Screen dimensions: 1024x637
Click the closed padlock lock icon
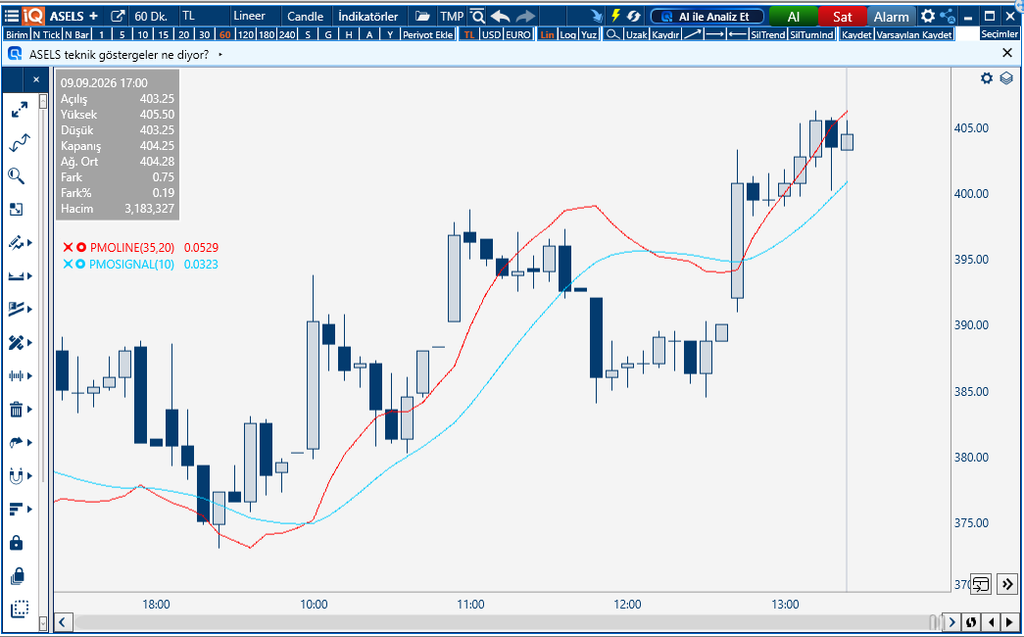tap(16, 543)
